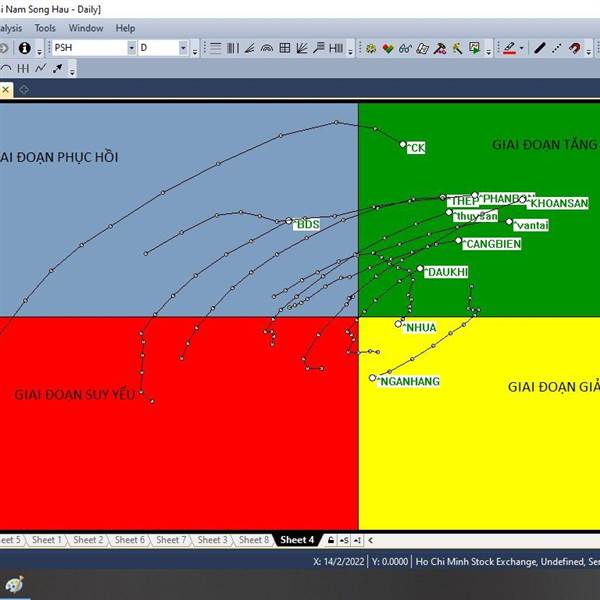Open the yellow gear analysis icon
This screenshot has height=600, width=600.
[x=371, y=48]
